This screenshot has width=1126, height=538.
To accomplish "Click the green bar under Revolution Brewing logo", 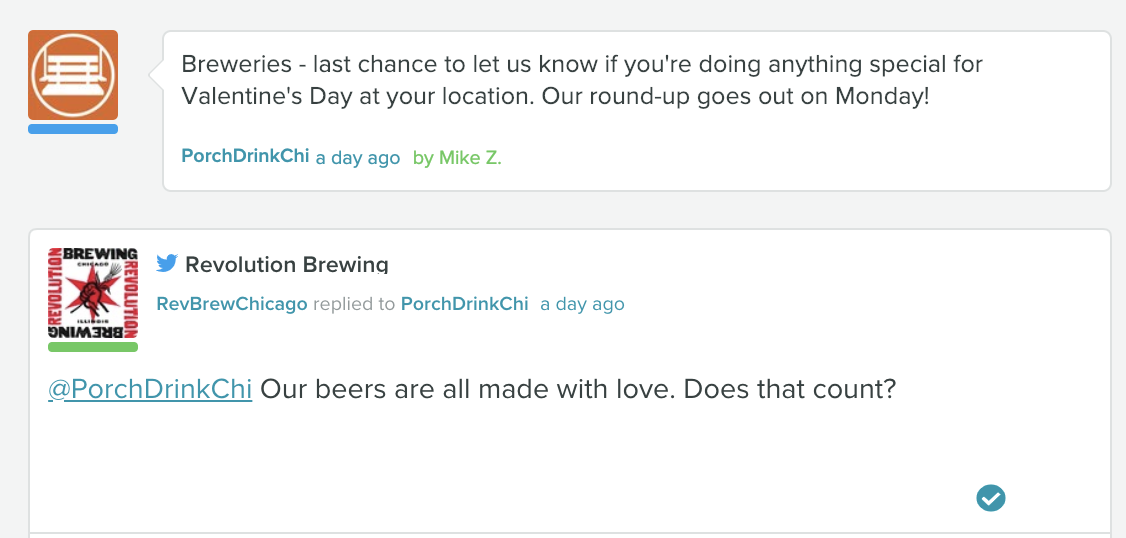I will point(93,347).
